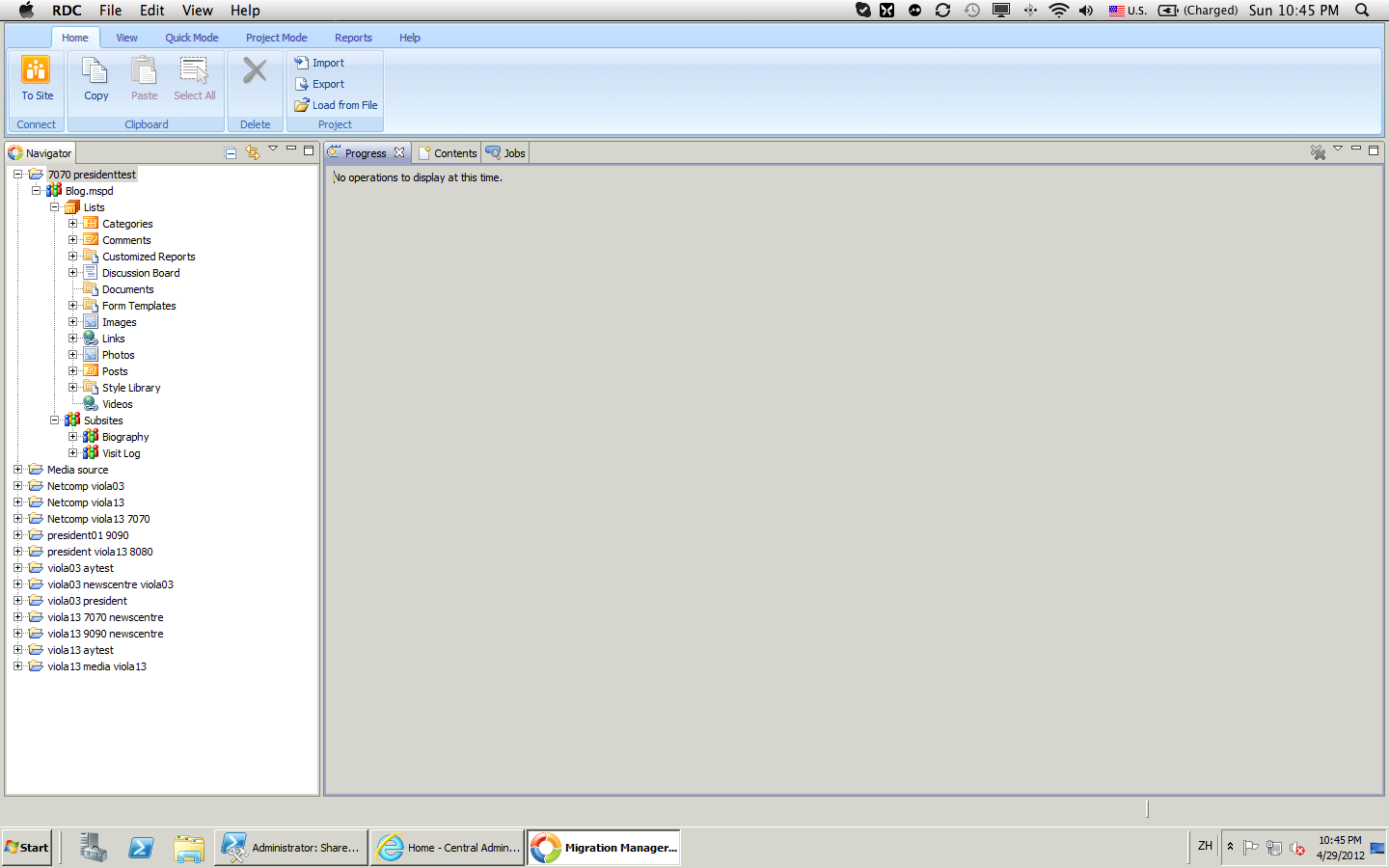Click Load from File

click(x=336, y=105)
